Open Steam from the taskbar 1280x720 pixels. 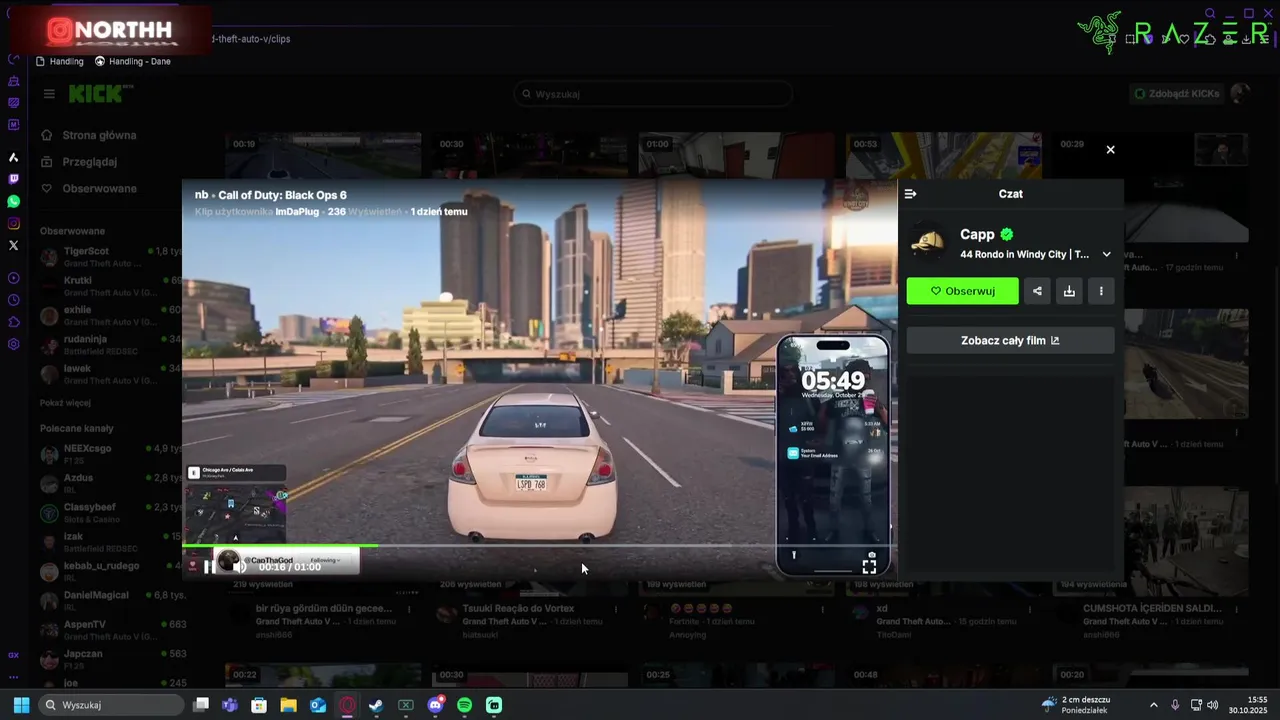tap(376, 705)
